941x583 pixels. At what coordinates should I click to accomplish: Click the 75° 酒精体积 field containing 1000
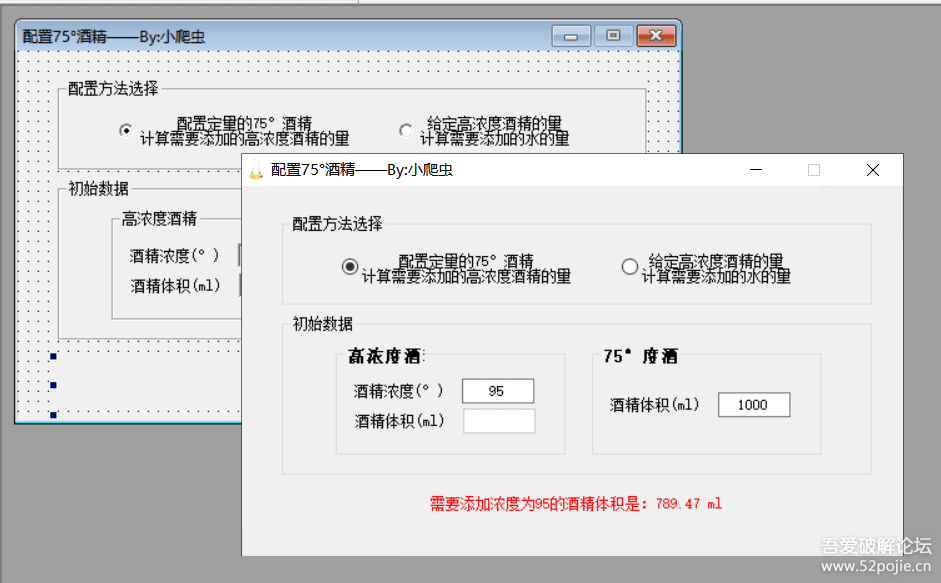tap(754, 405)
